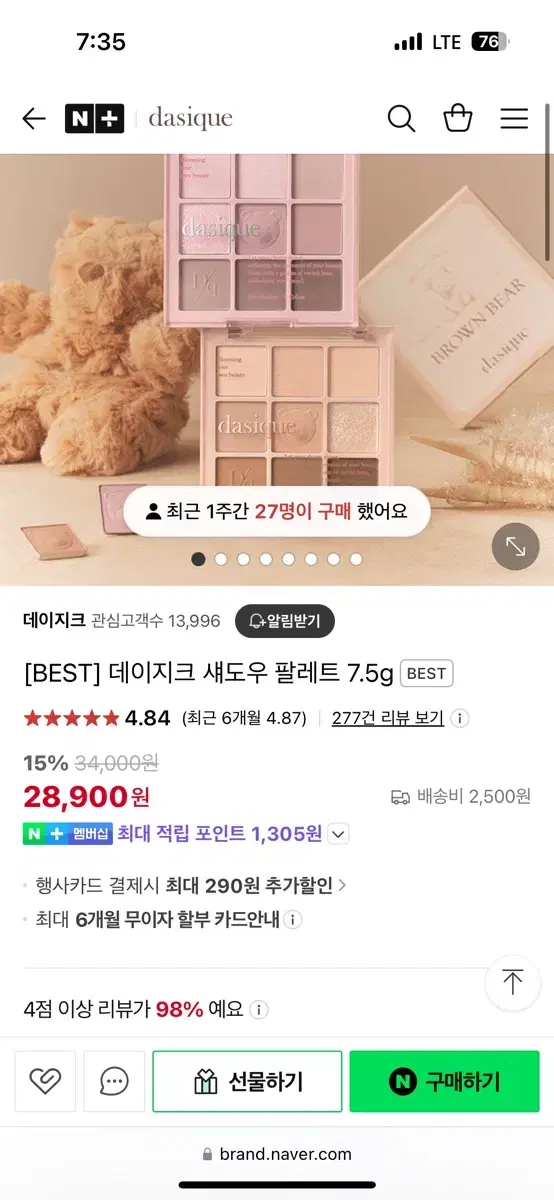Screen dimensions: 554x1200
Task: Tap the green 구매하기 button
Action: (x=444, y=1081)
